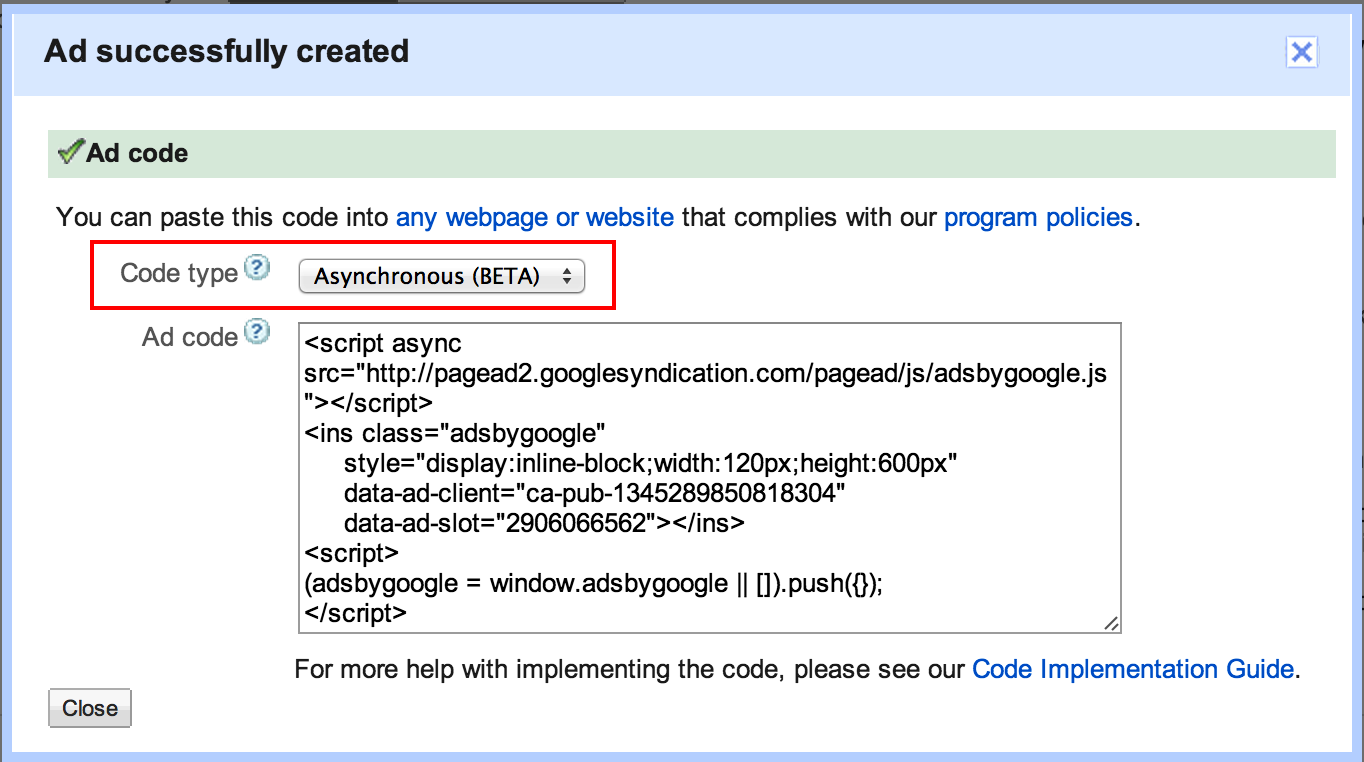Click the 'Ad code' field label
This screenshot has width=1364, height=762.
189,336
